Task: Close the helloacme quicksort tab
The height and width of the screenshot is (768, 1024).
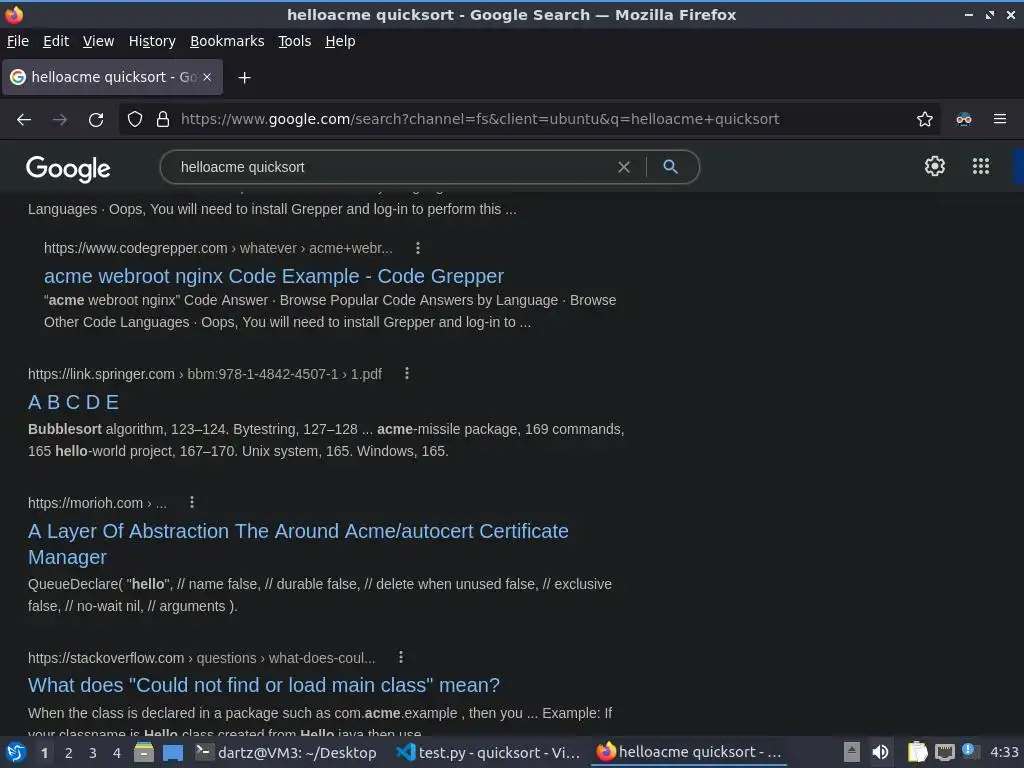Action: (x=207, y=77)
